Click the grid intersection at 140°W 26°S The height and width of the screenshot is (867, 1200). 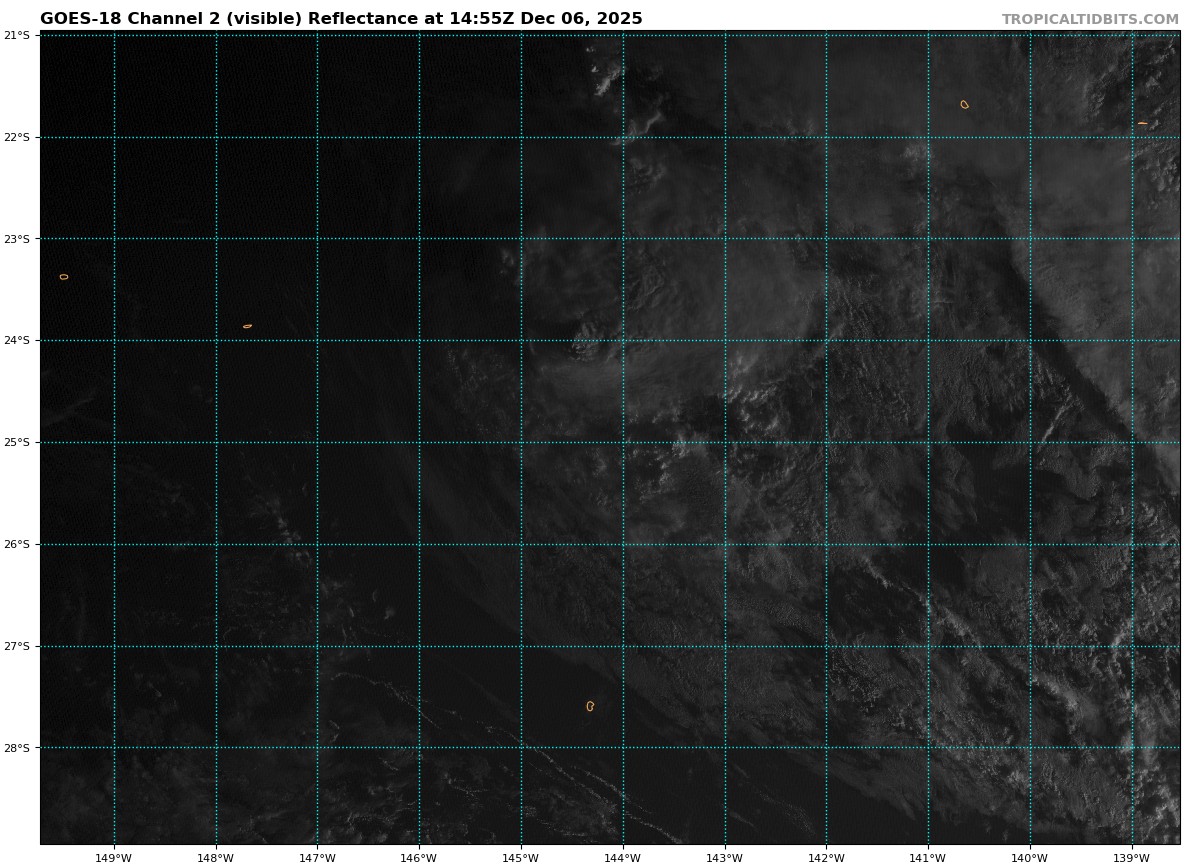[x=1030, y=544]
